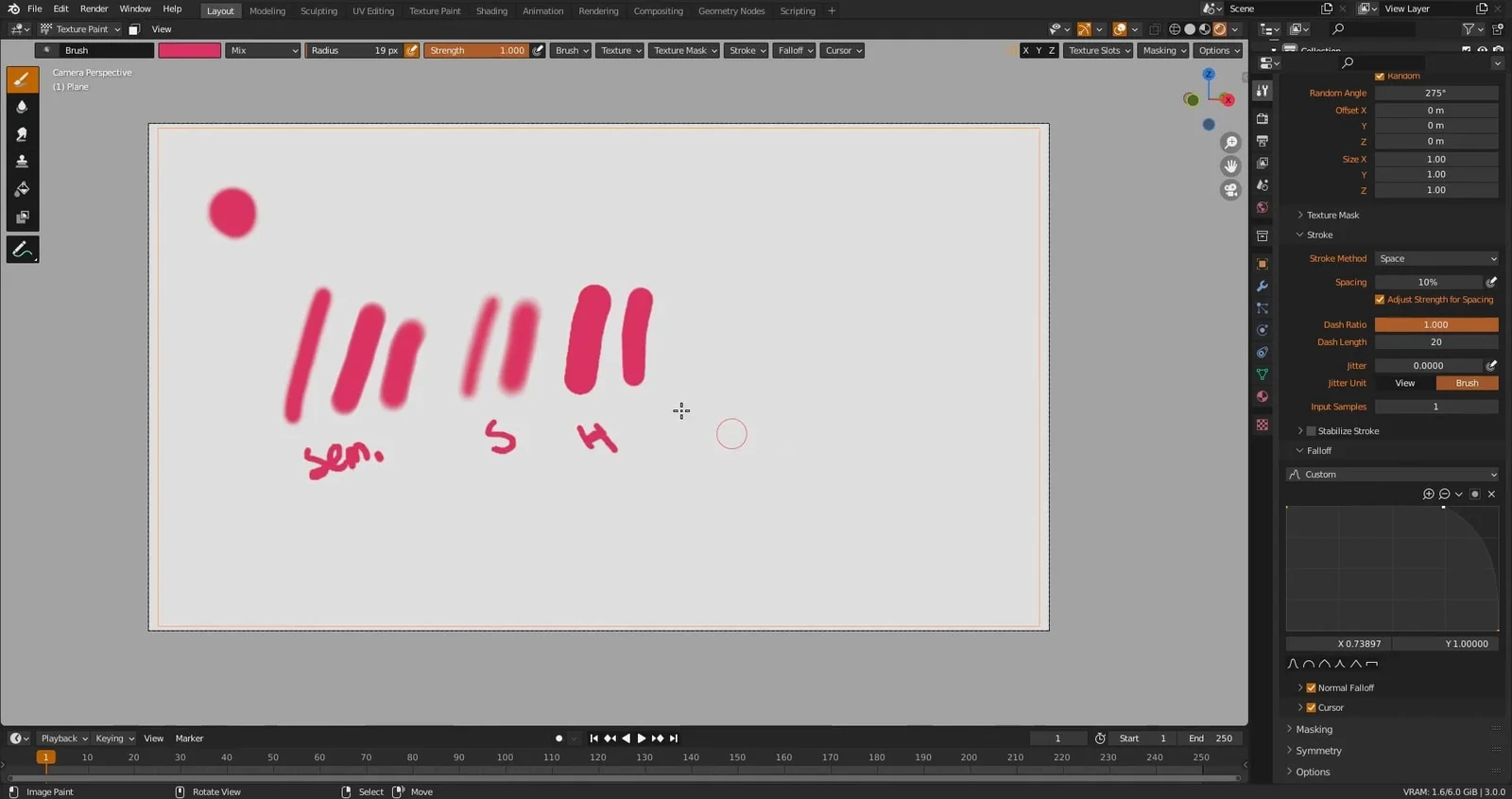Select the Annotate tool

[23, 250]
